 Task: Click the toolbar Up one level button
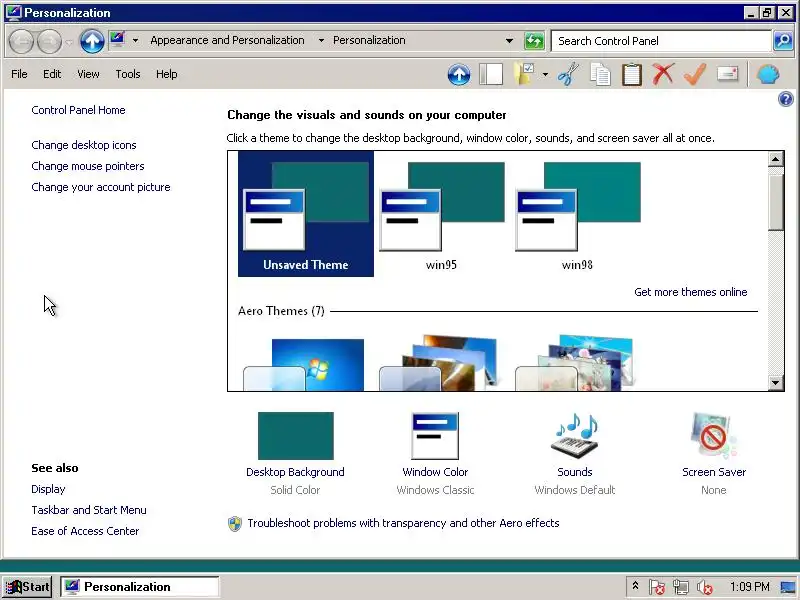(459, 74)
